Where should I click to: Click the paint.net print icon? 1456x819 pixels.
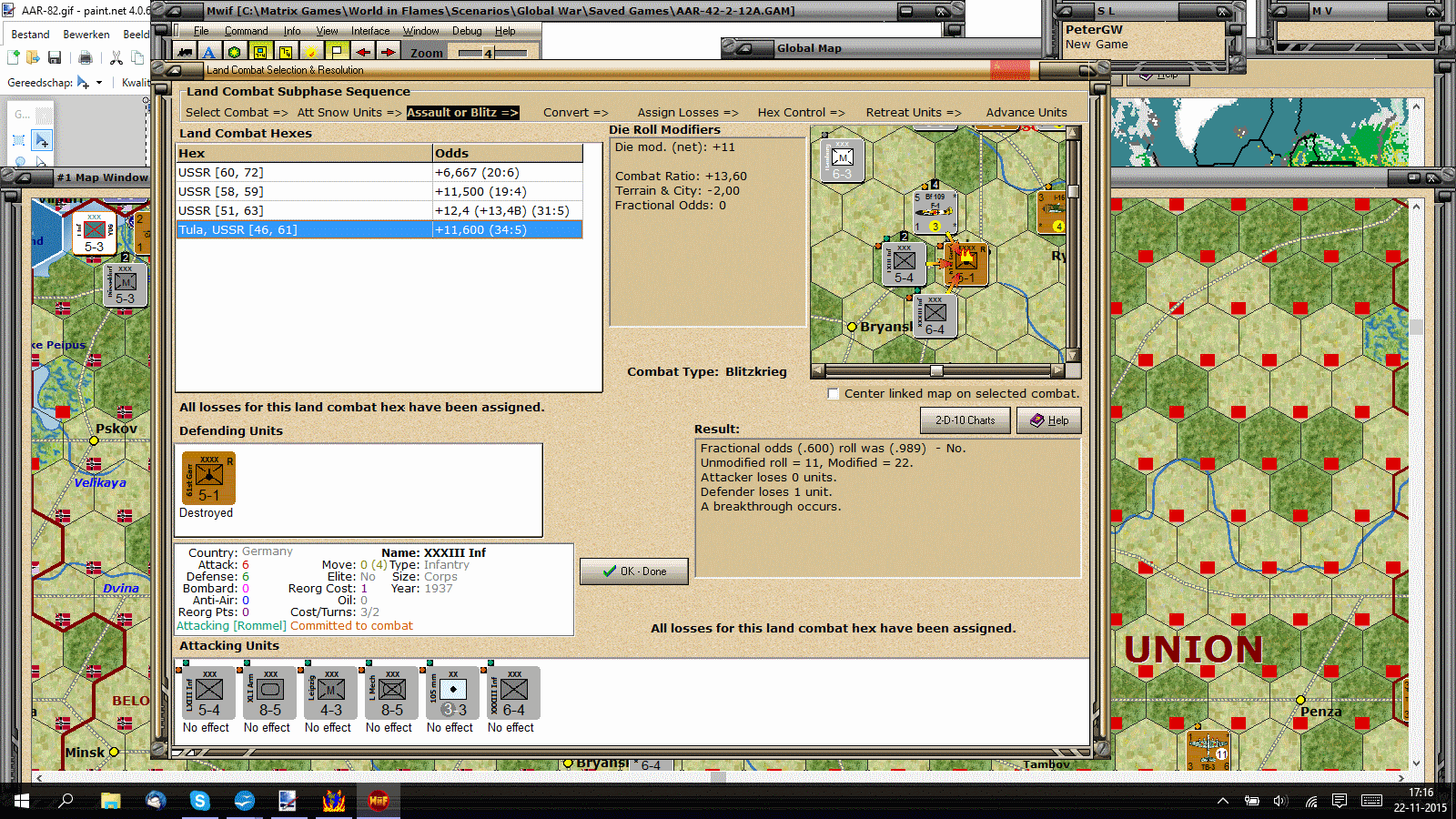pos(86,58)
